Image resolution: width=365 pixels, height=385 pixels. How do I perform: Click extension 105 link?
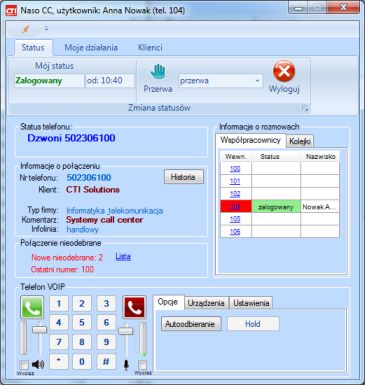pos(235,219)
